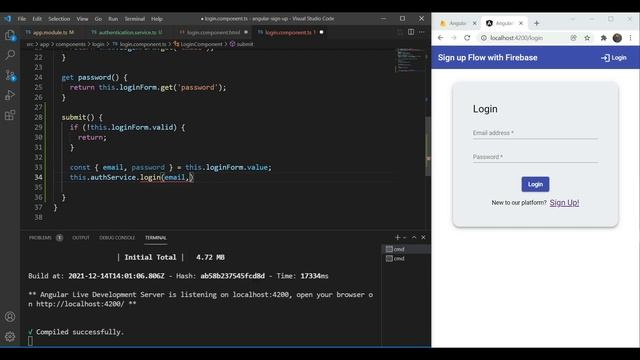Open the Chrome profile avatar
This screenshot has width=640, height=360.
pos(617,38)
